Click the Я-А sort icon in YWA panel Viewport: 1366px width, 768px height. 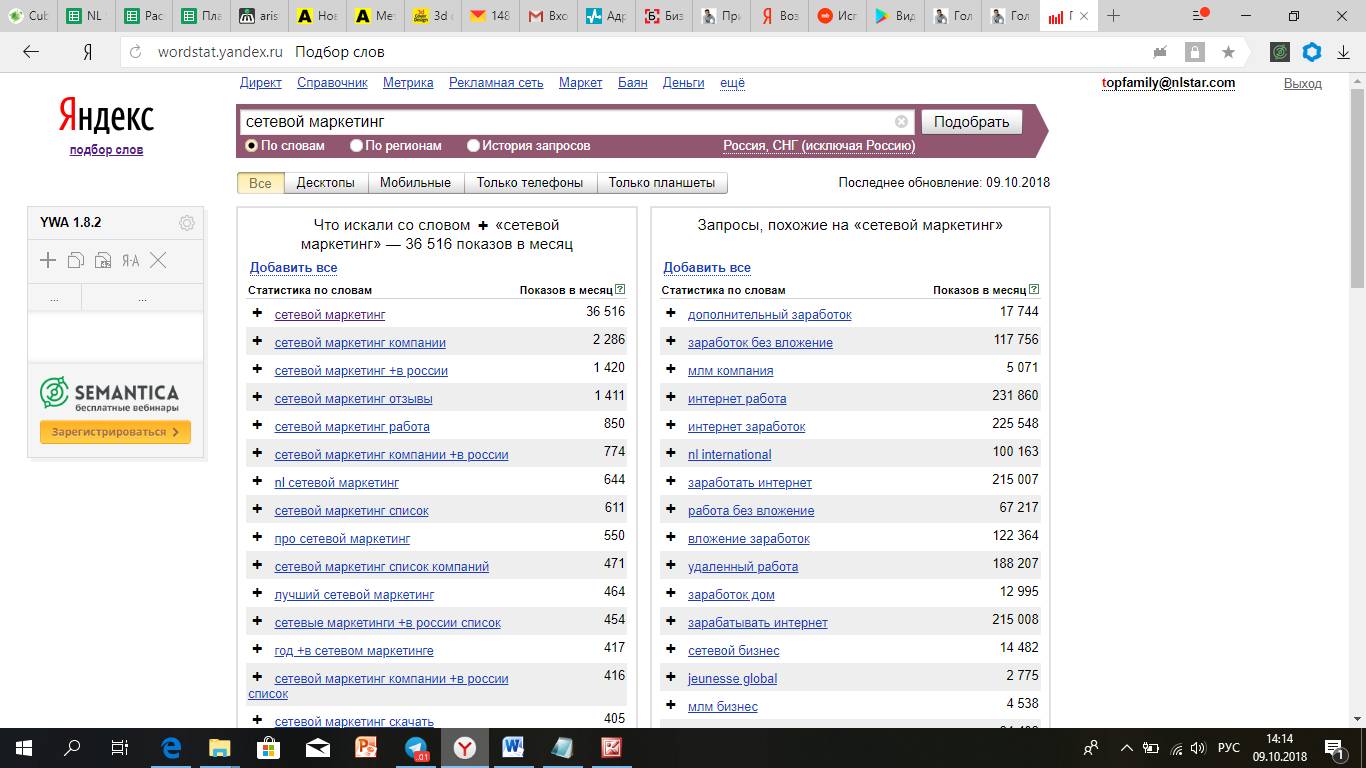click(x=130, y=261)
